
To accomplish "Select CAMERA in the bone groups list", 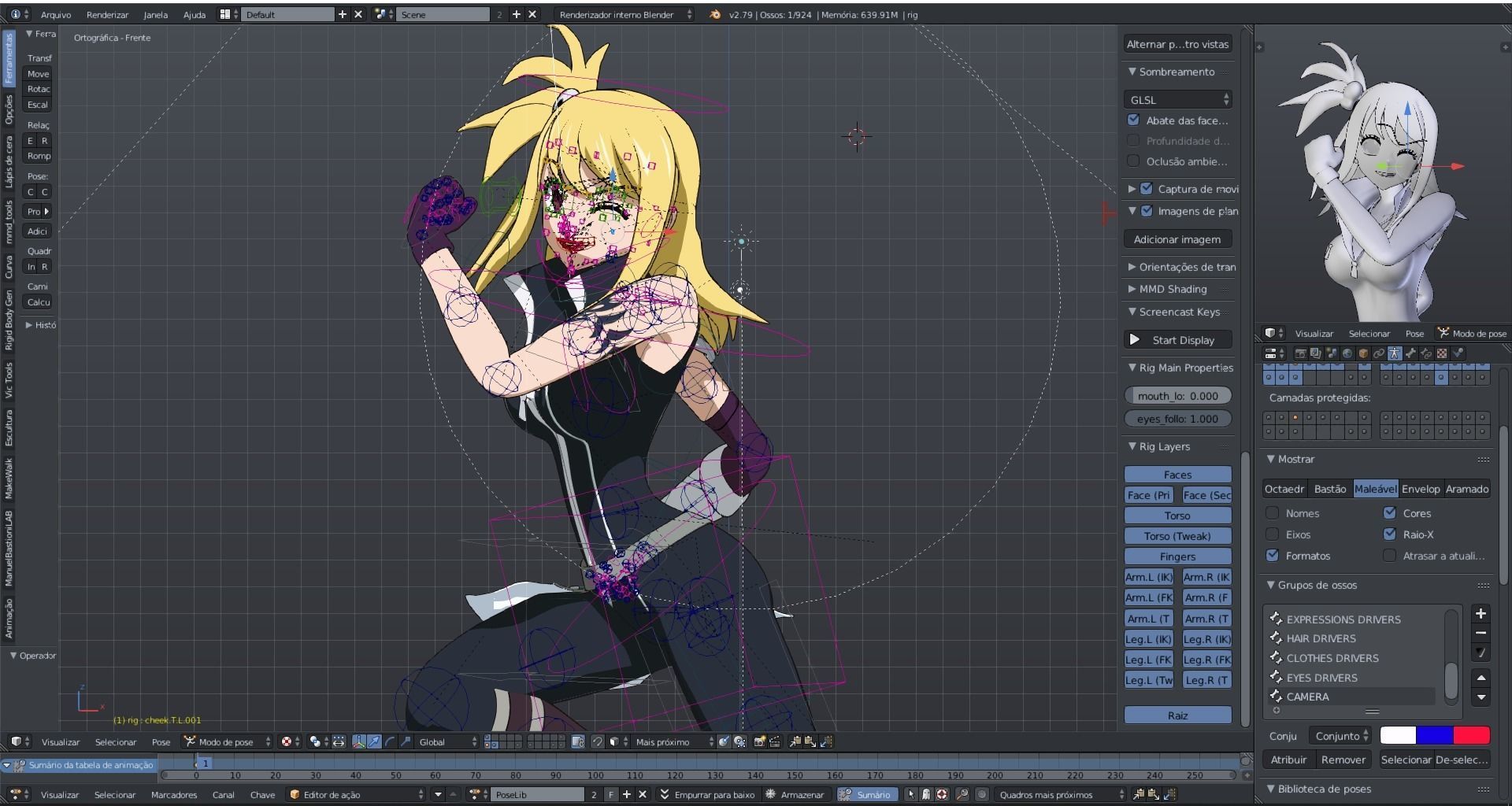I will tap(1351, 697).
